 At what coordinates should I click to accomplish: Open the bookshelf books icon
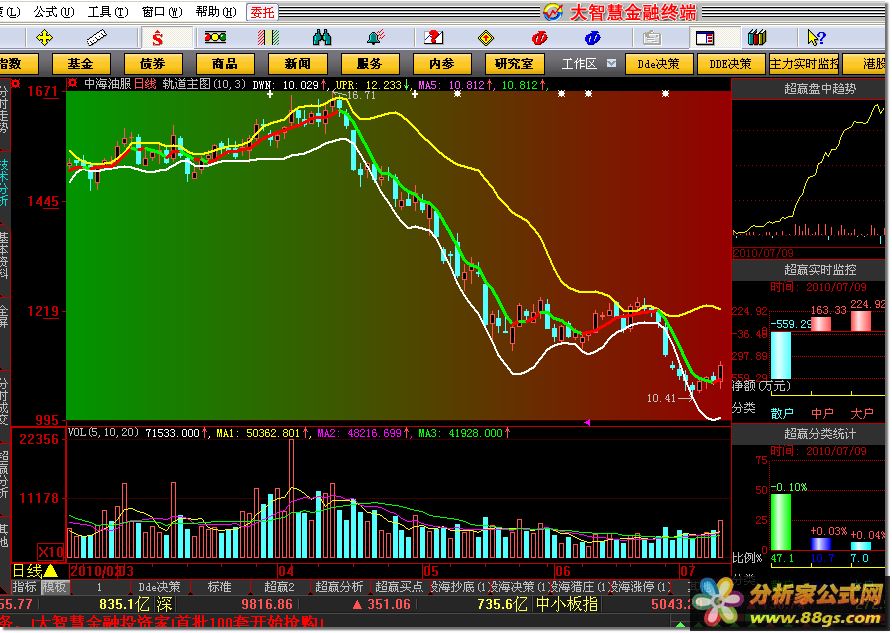pyautogui.click(x=757, y=38)
